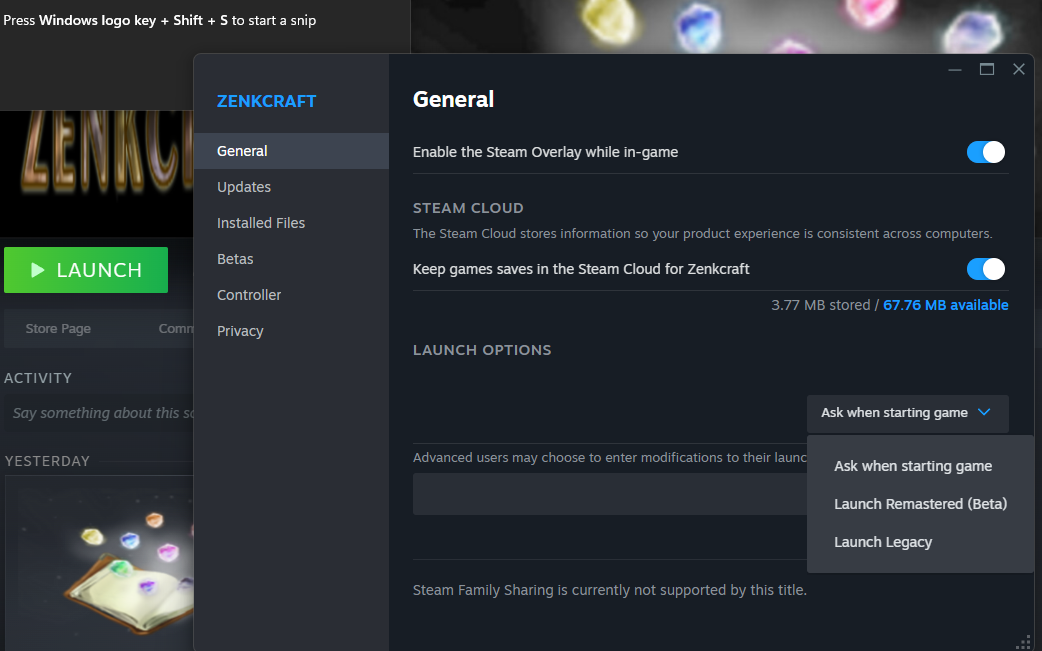Click the '3.77 MB stored' text
The width and height of the screenshot is (1042, 651).
pos(821,305)
